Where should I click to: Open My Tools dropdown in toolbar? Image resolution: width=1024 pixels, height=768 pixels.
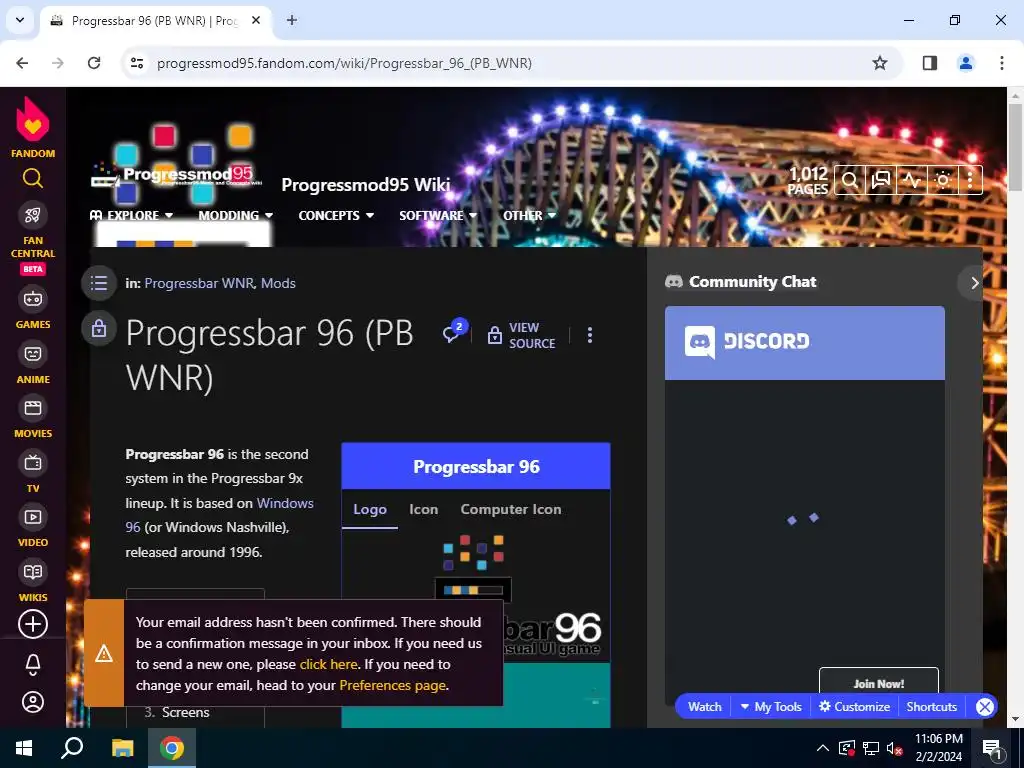[x=771, y=707]
